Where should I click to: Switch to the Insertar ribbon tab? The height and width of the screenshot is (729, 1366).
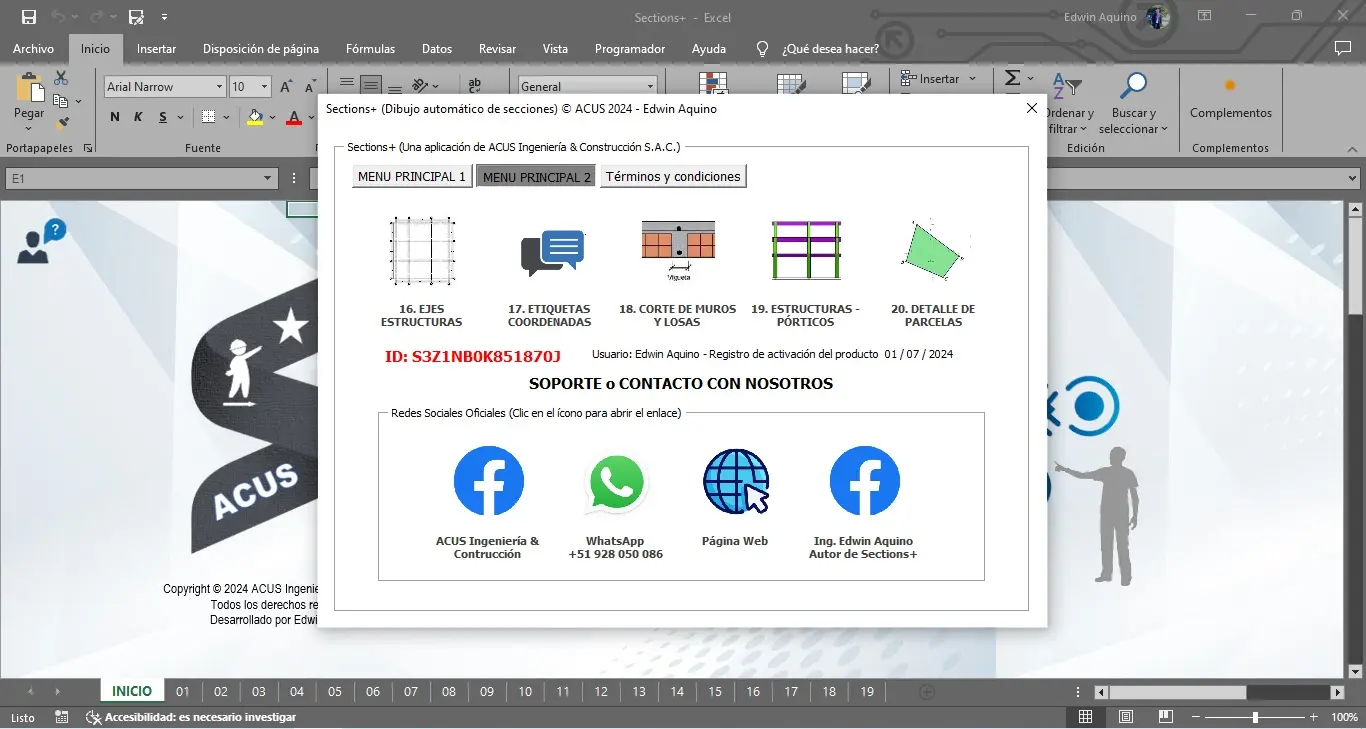(x=156, y=48)
